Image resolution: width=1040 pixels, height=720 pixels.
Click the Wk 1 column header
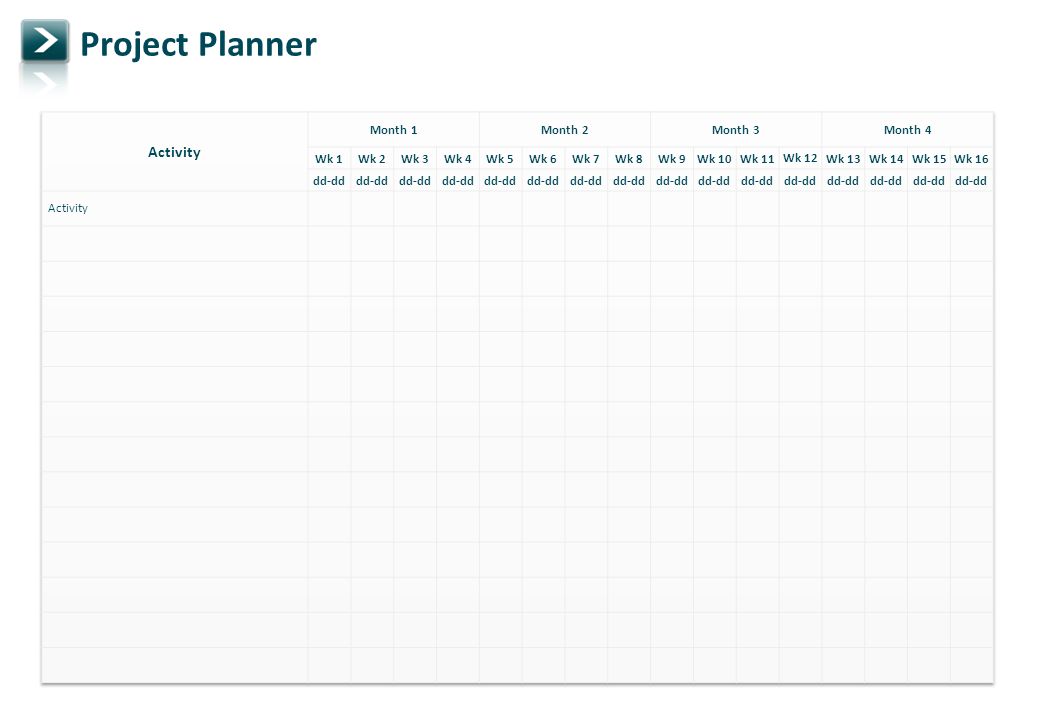(x=329, y=159)
